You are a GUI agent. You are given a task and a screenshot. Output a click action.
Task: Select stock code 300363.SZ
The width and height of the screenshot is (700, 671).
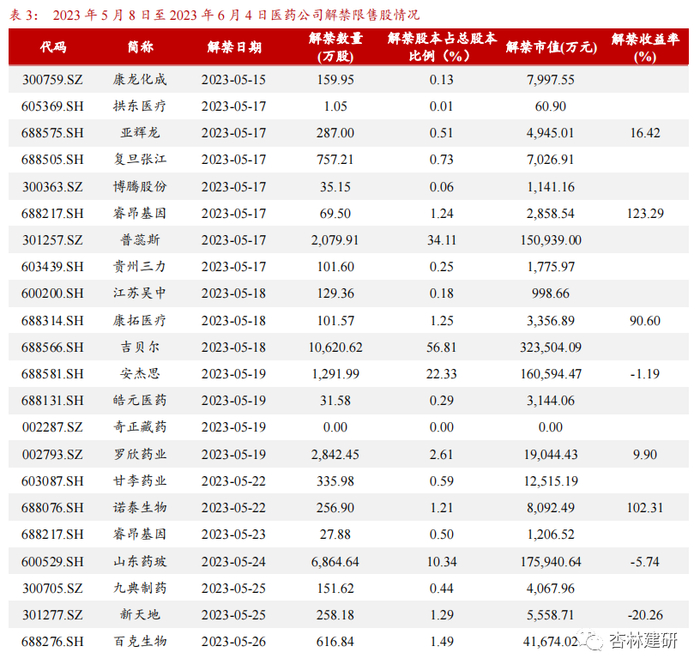53,187
